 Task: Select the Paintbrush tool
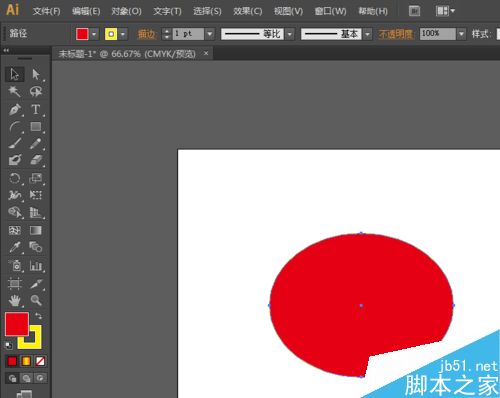click(15, 144)
